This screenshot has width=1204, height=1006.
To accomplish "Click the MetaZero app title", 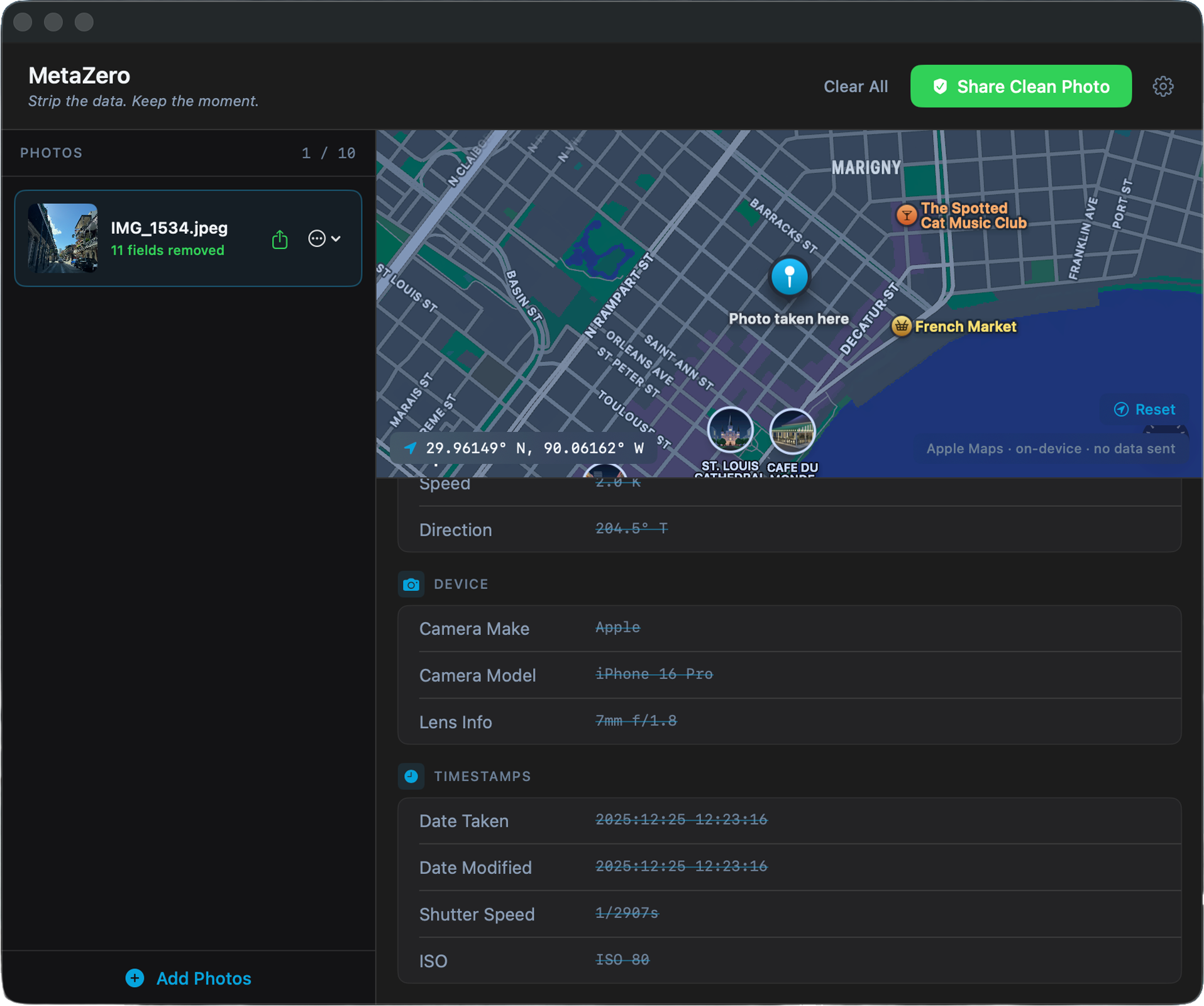I will point(79,75).
